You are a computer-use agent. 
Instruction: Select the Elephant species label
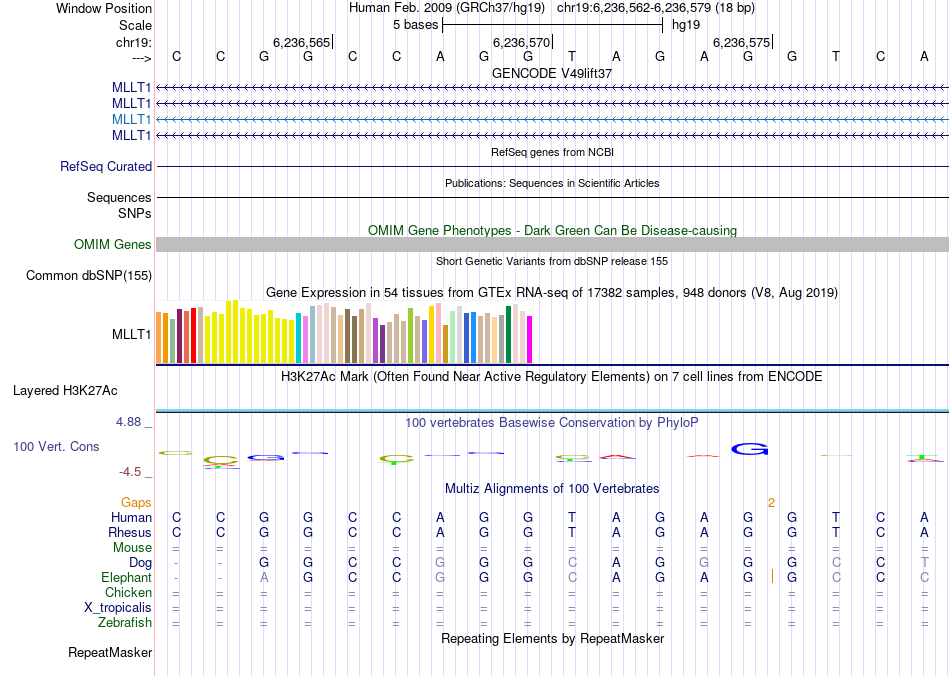tap(126, 577)
